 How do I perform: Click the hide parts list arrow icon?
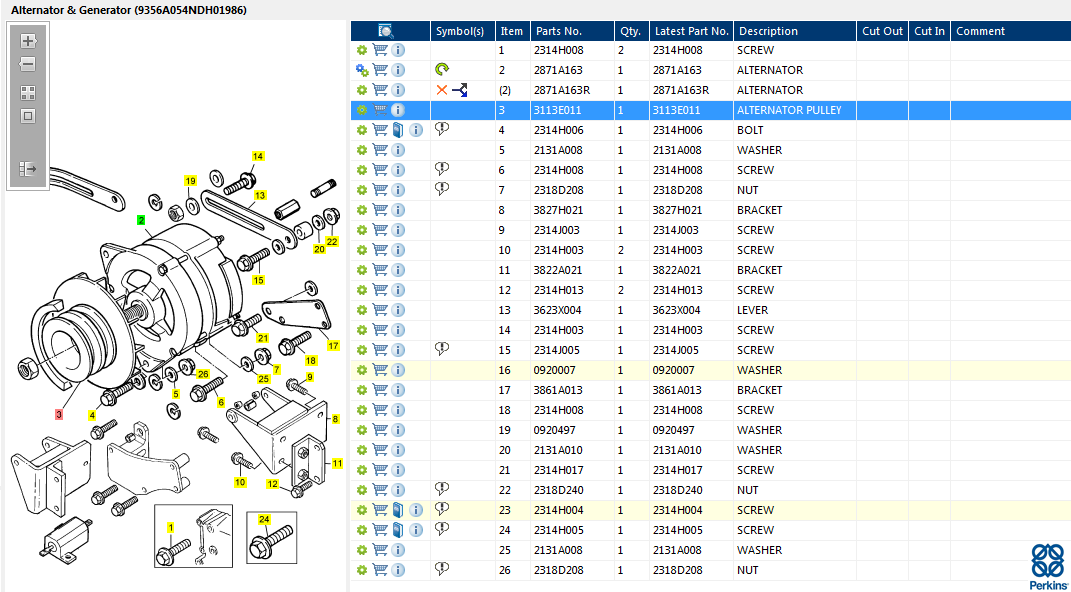tap(28, 169)
